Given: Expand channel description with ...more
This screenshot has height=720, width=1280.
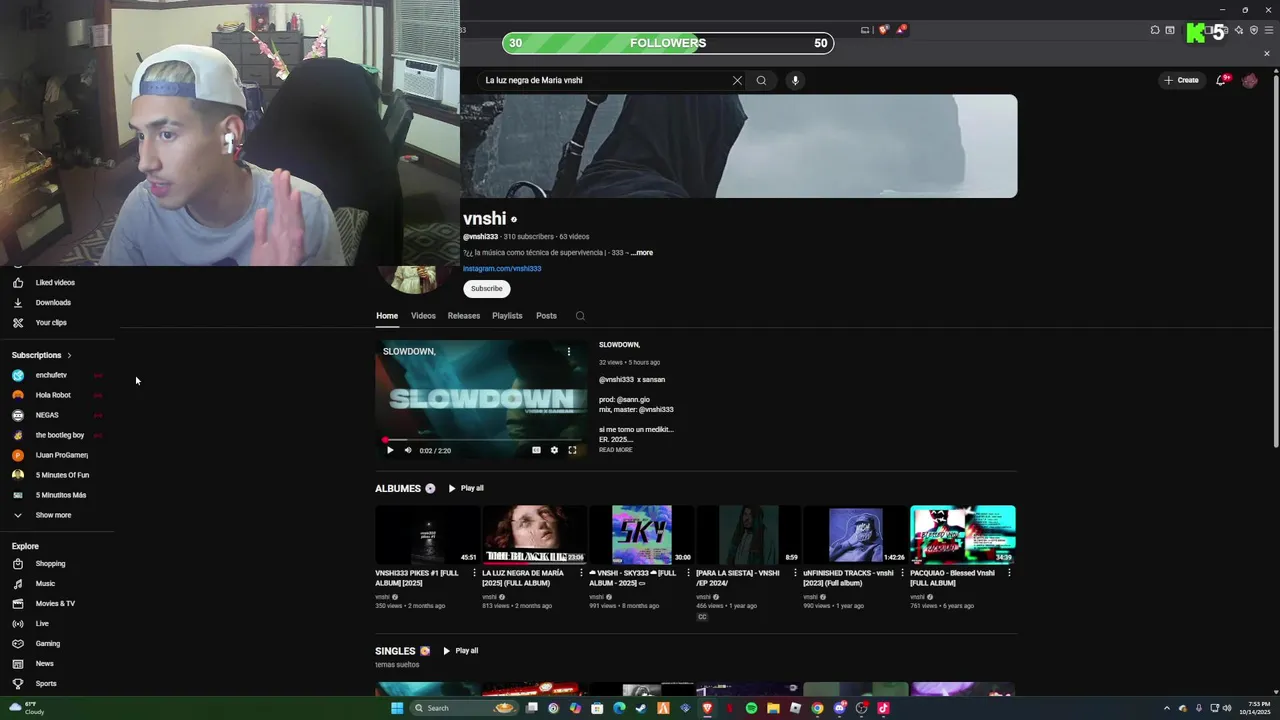Looking at the screenshot, I should tap(642, 253).
